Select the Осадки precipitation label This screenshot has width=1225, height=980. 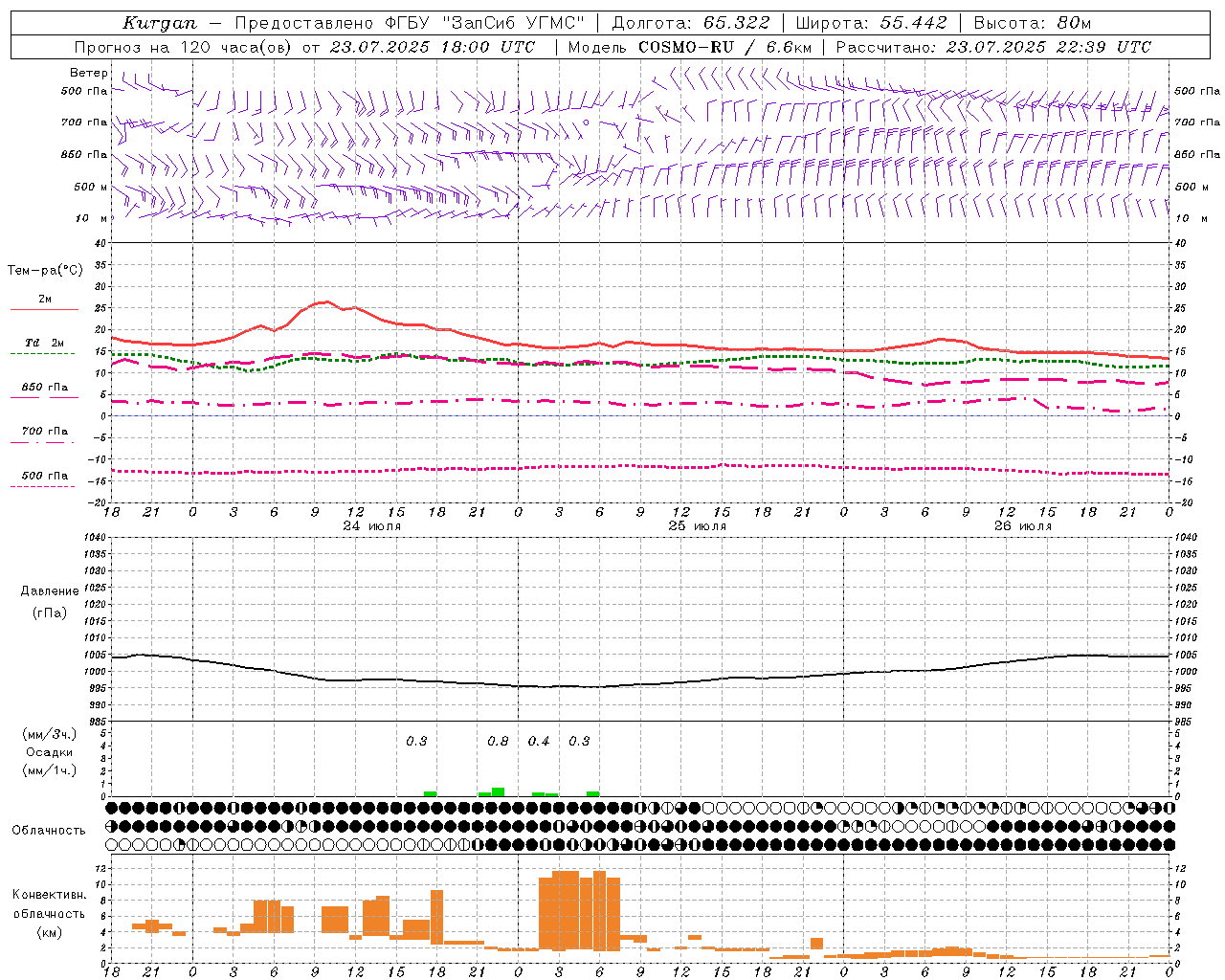point(50,753)
